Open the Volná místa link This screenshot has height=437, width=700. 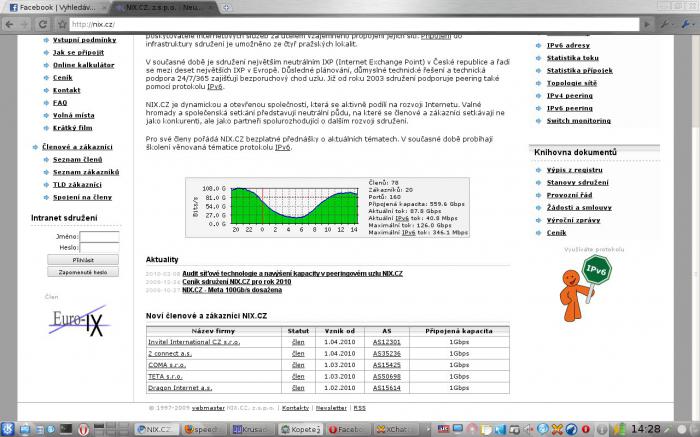pyautogui.click(x=74, y=115)
